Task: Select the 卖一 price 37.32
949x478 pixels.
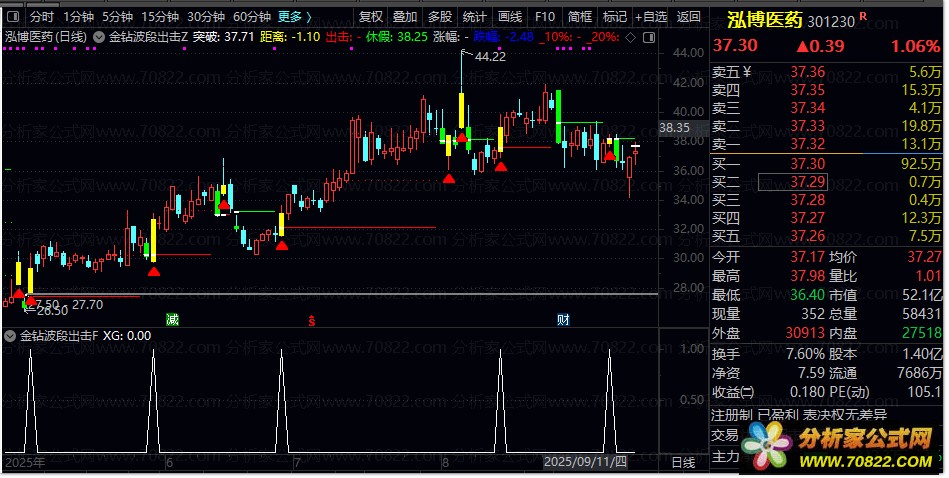Action: tap(807, 144)
